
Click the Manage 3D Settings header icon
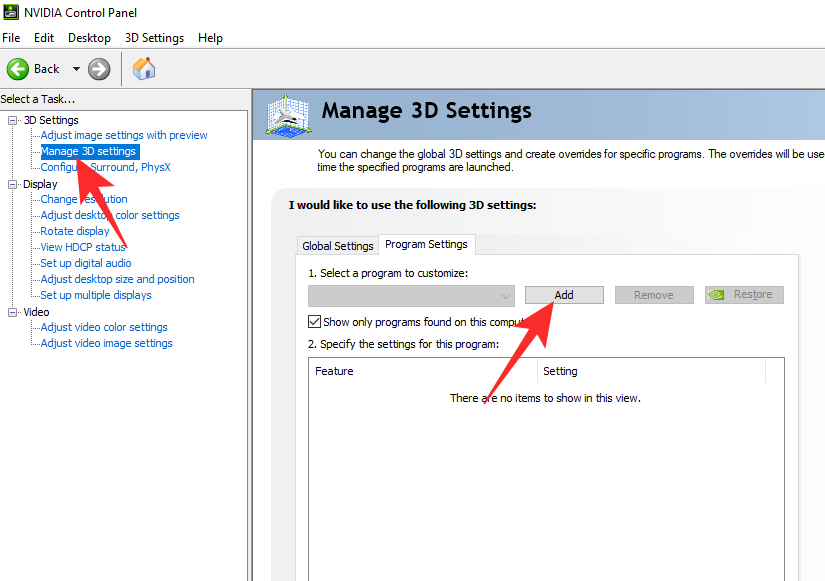click(288, 115)
